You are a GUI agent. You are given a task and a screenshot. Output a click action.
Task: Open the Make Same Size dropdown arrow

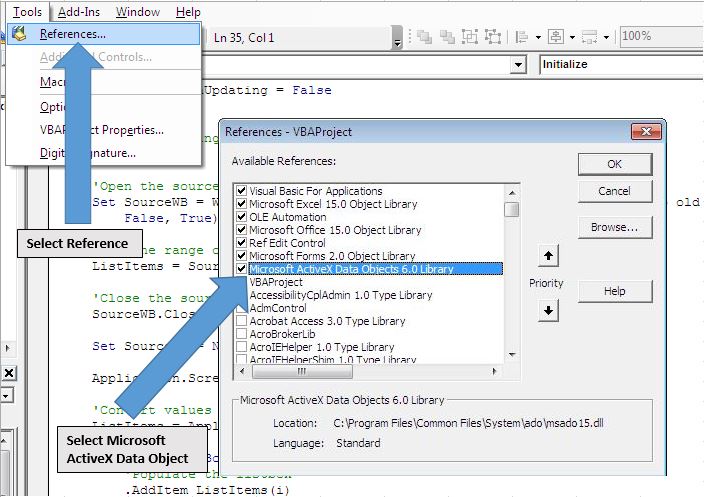pyautogui.click(x=606, y=37)
